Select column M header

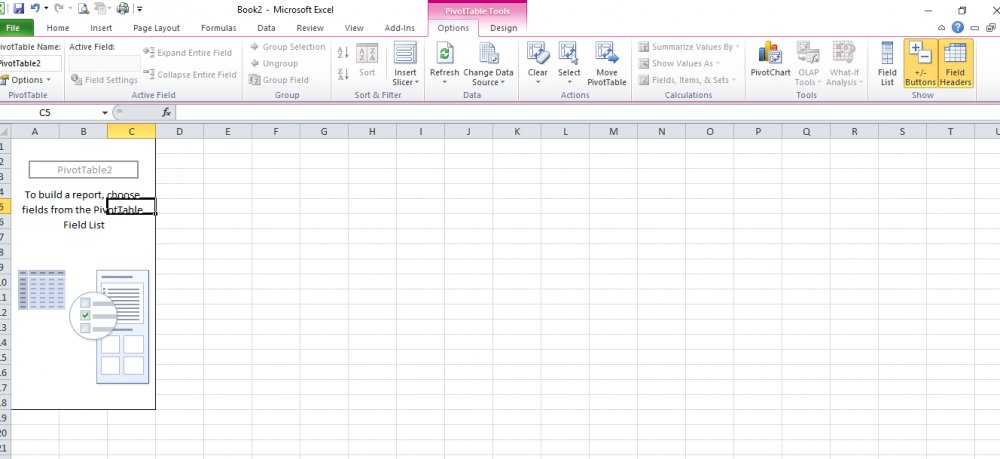[x=614, y=131]
